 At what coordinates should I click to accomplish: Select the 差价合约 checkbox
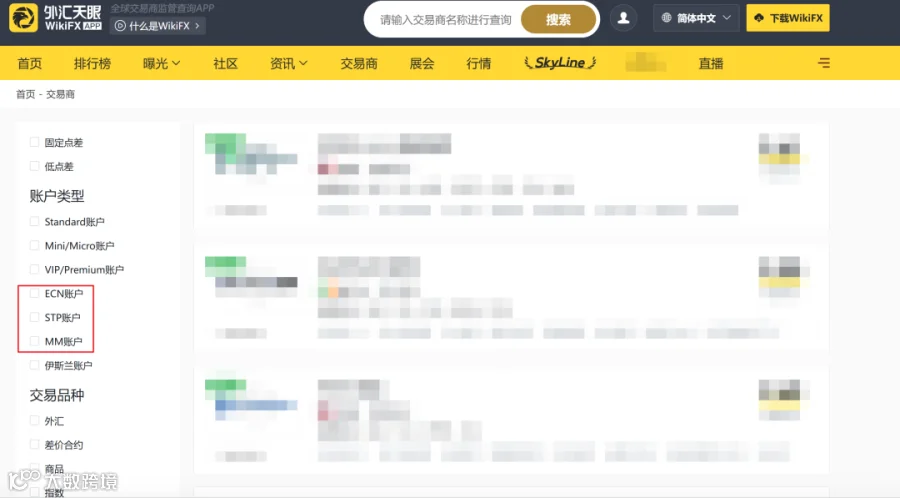(x=34, y=444)
